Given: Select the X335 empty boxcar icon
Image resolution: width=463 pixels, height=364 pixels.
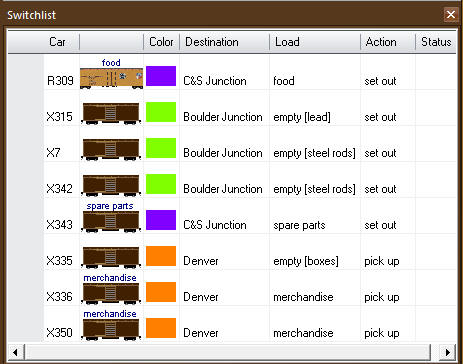Looking at the screenshot, I should tap(111, 258).
